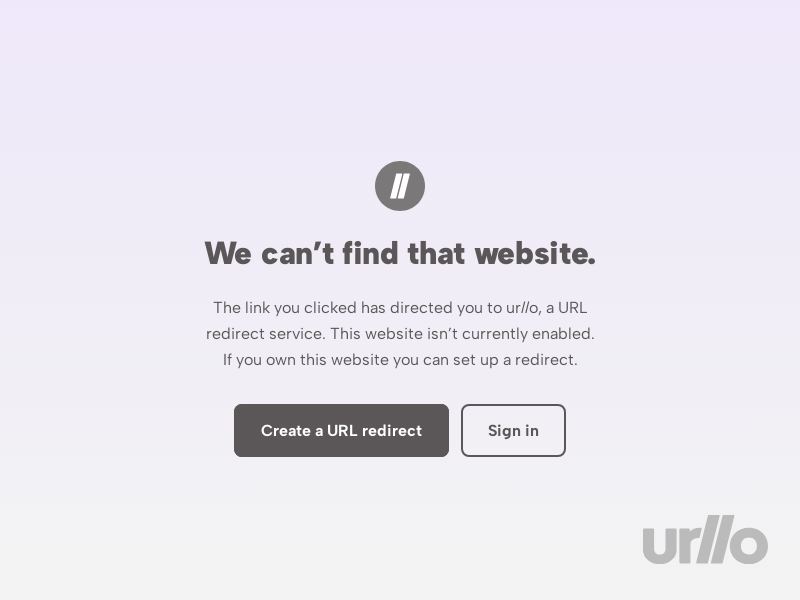This screenshot has height=600, width=800.
Task: Click 'This website isn't currently enabled.' sentence
Action: pyautogui.click(x=462, y=334)
